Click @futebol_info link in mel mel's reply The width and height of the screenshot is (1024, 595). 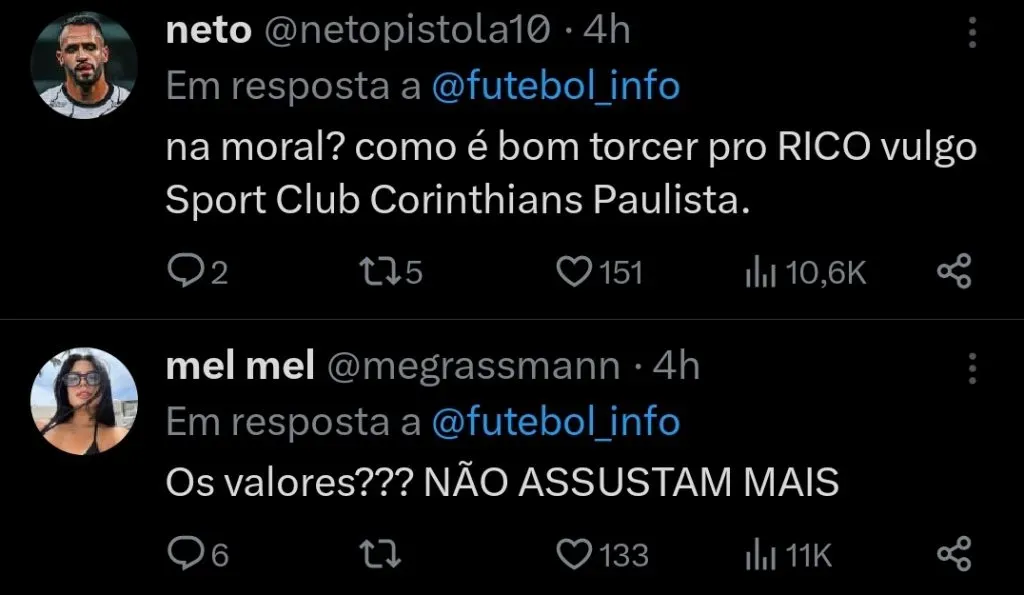click(555, 422)
